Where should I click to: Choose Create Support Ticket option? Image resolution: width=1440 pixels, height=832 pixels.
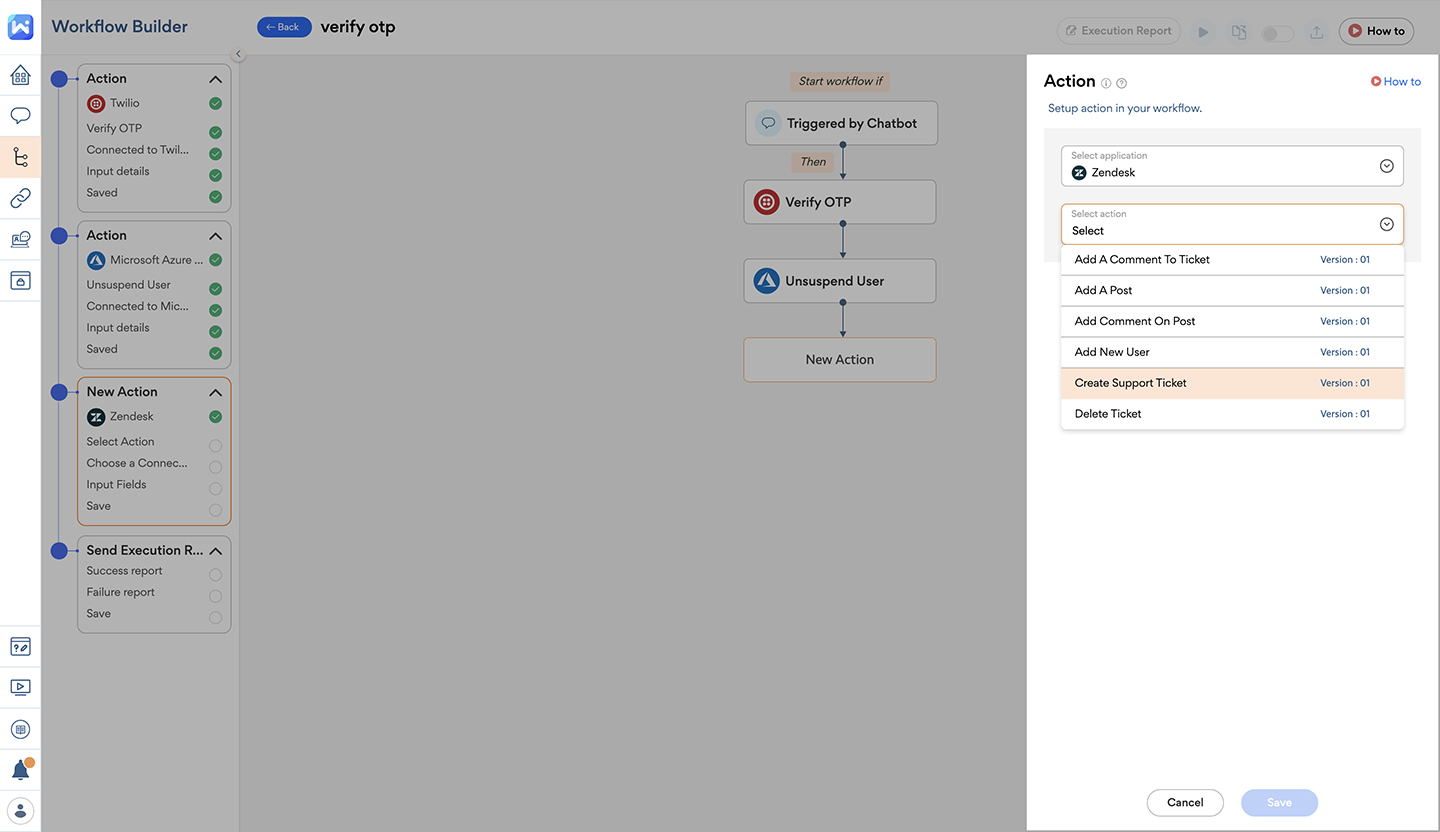[1232, 383]
